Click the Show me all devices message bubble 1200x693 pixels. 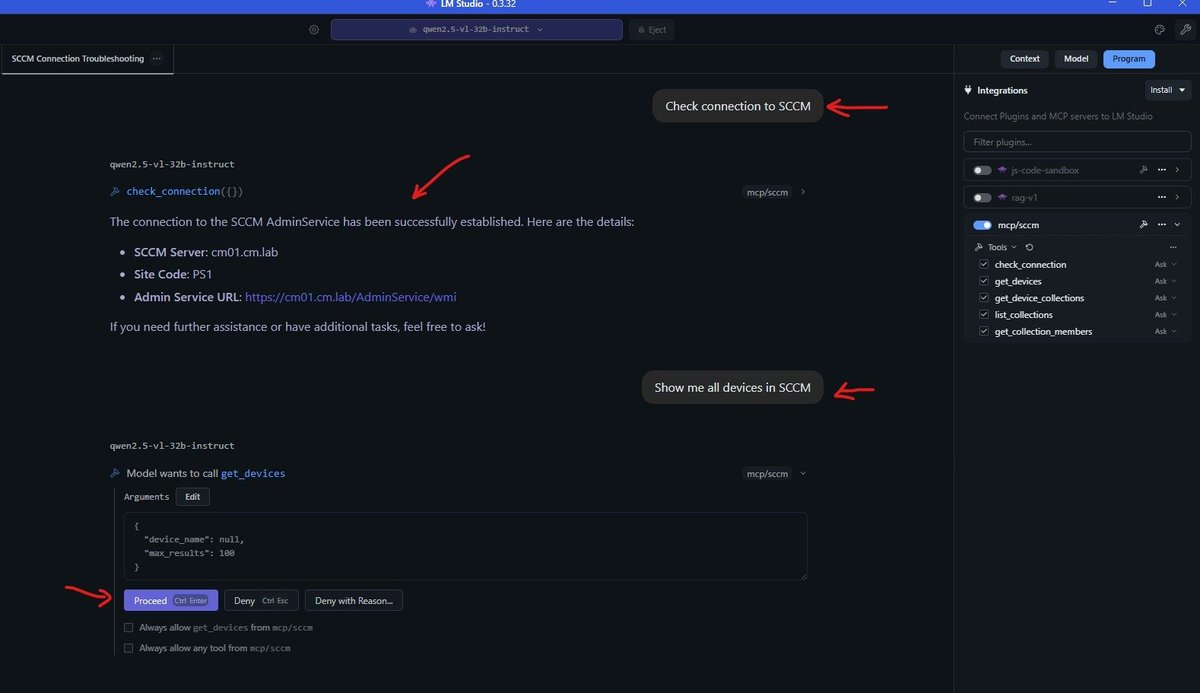733,388
